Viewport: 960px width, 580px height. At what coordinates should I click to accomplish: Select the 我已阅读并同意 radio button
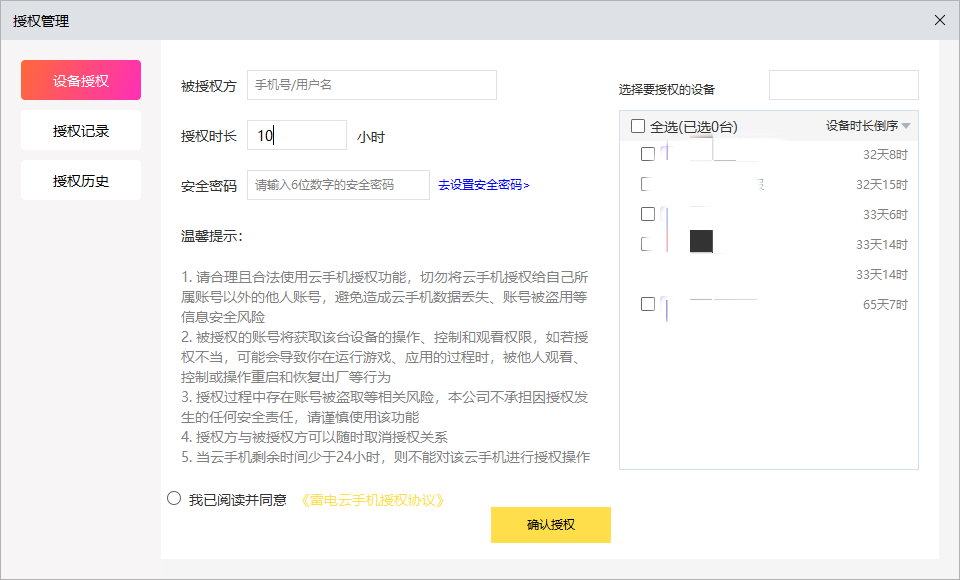(174, 498)
